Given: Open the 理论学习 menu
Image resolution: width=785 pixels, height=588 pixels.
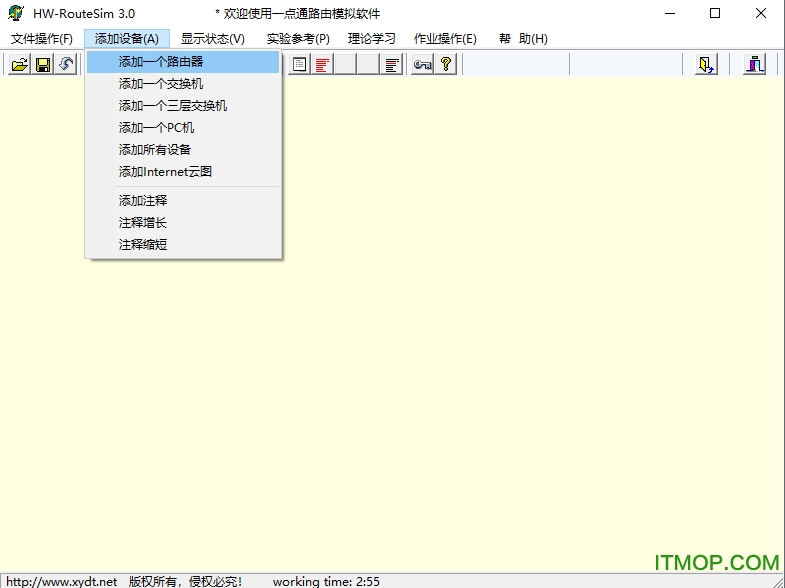Looking at the screenshot, I should pos(371,39).
